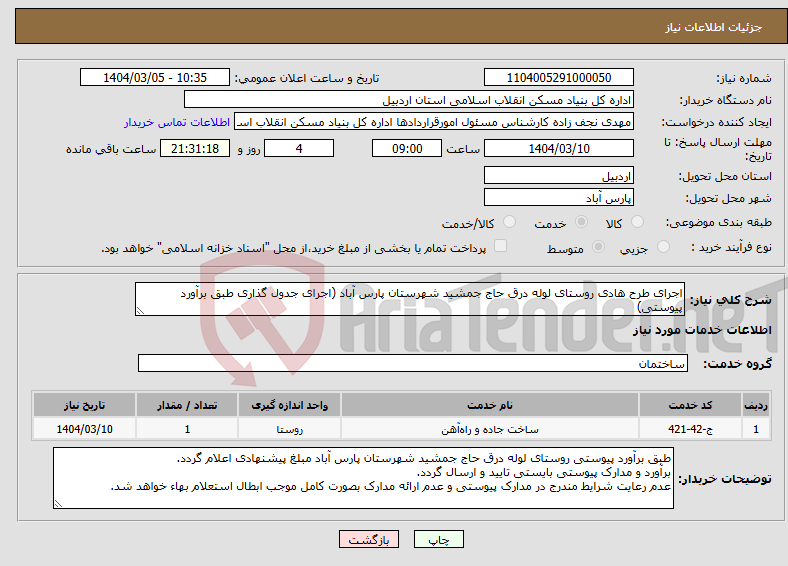
Task: Click the اطلاعات خدمات مورد نیاز heading
Action: click(702, 330)
